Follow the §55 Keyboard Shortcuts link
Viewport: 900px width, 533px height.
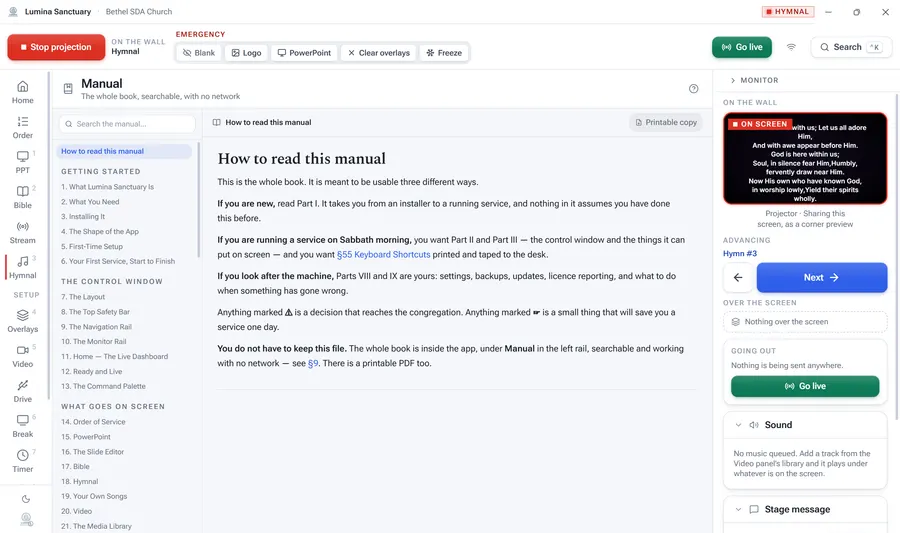click(x=383, y=255)
